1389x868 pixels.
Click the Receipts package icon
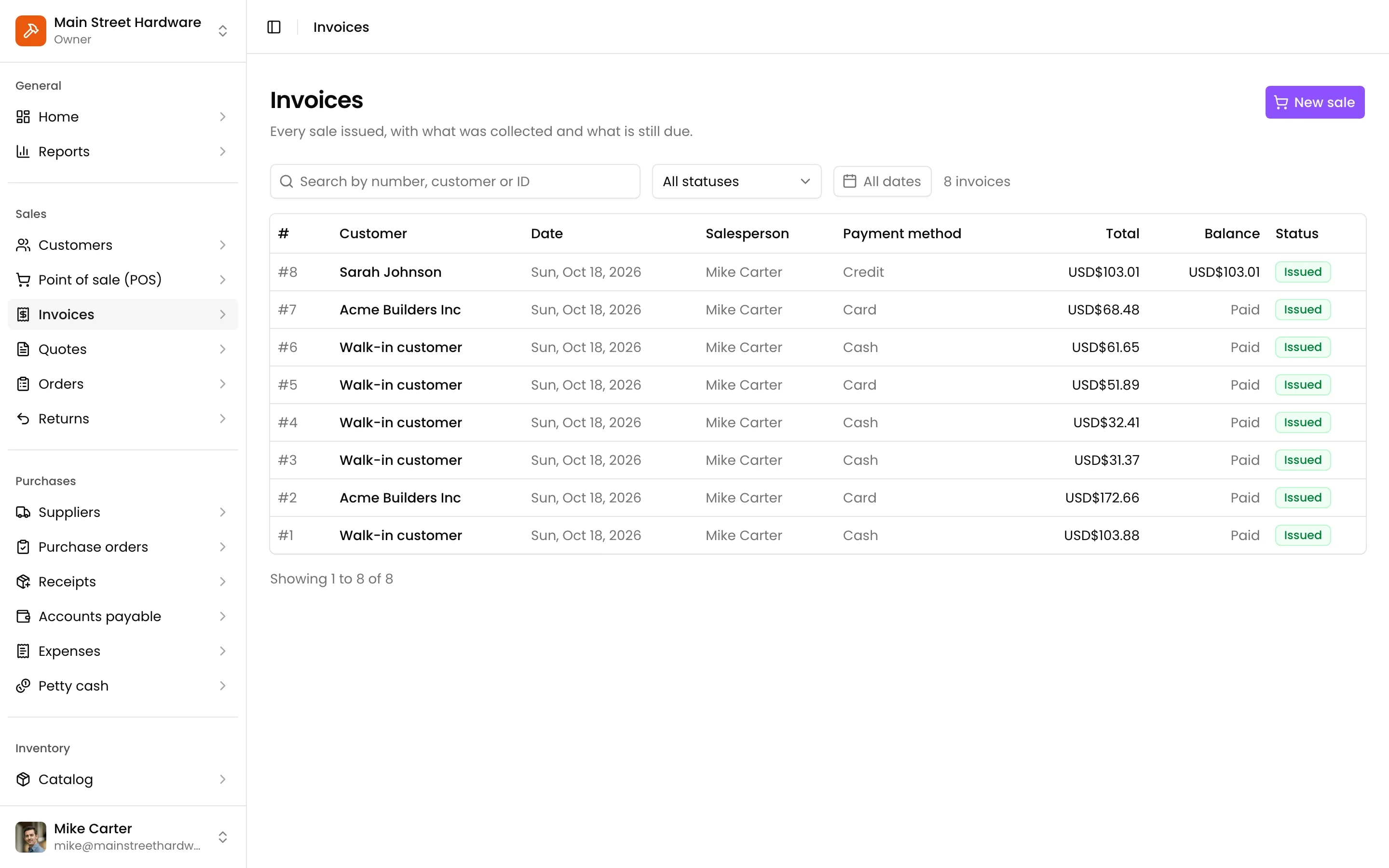tap(23, 582)
